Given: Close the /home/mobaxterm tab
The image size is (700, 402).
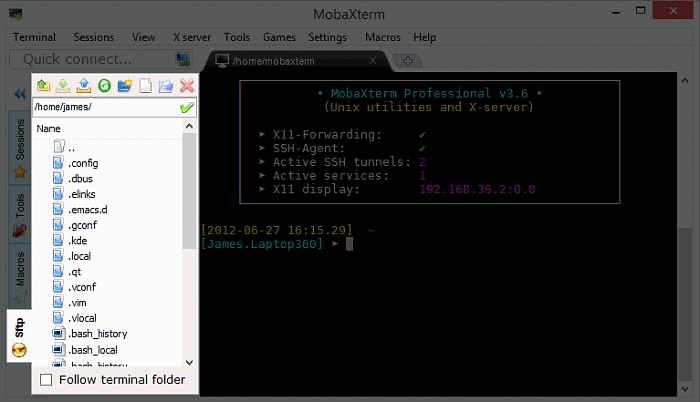Looking at the screenshot, I should [x=373, y=61].
